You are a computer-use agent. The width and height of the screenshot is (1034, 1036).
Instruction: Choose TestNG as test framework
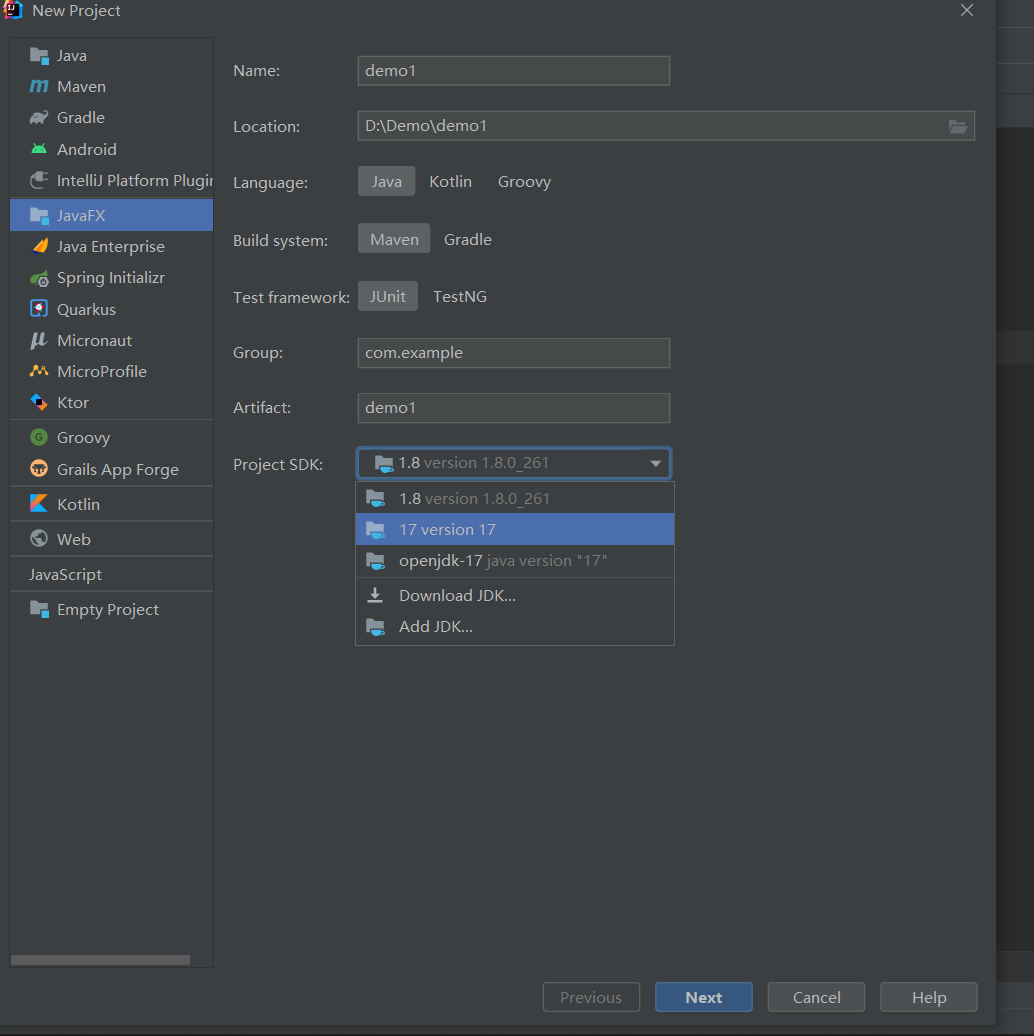(459, 296)
